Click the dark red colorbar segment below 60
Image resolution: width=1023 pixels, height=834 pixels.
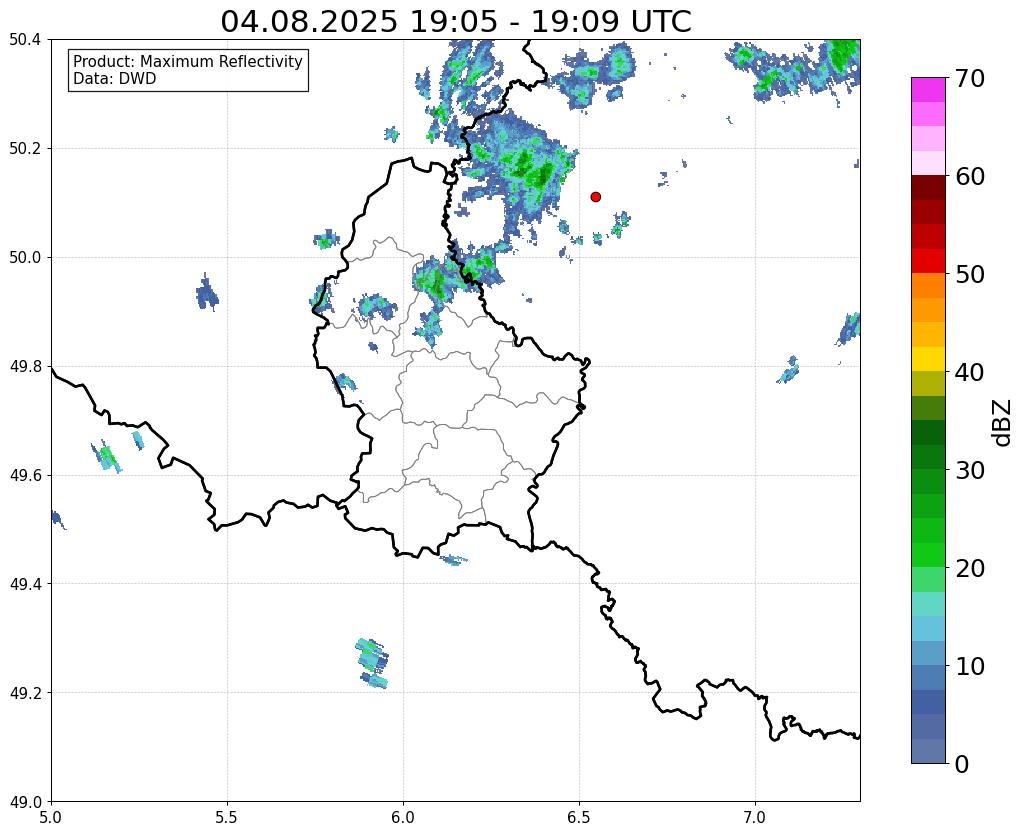(928, 188)
